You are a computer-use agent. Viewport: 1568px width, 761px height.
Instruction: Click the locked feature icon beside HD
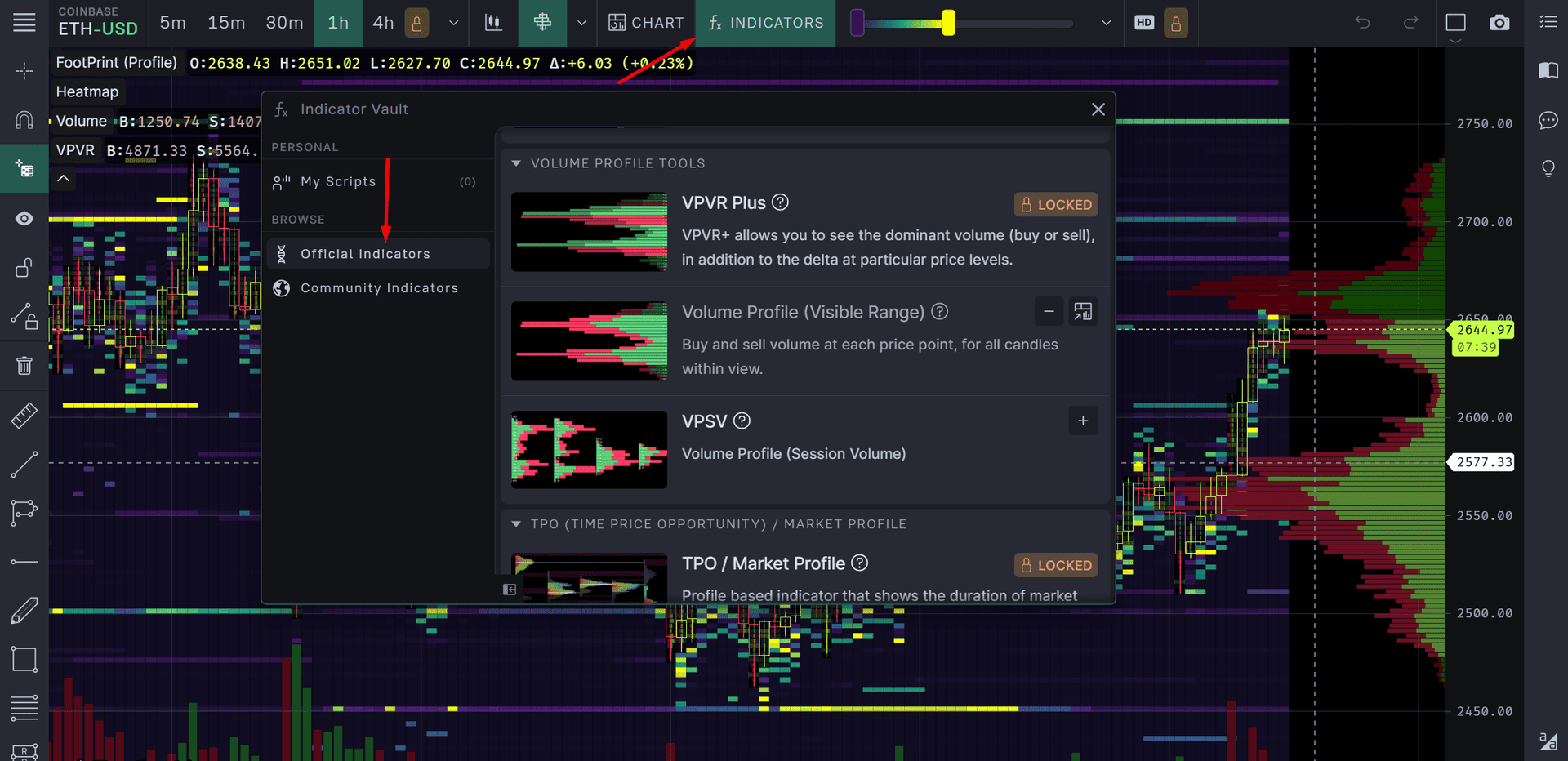click(1176, 23)
